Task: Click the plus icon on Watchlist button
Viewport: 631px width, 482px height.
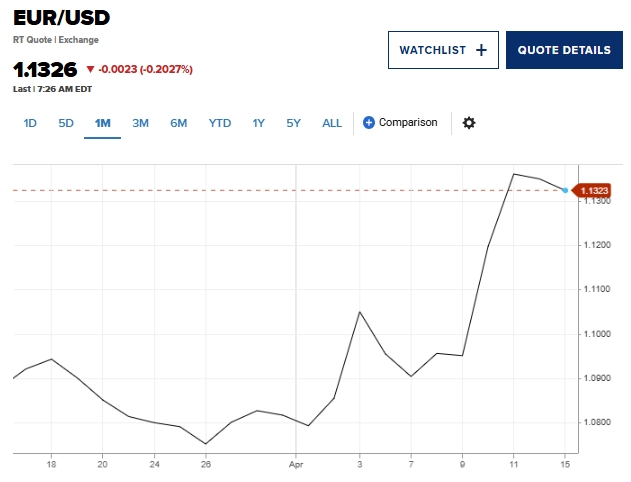Action: coord(481,50)
